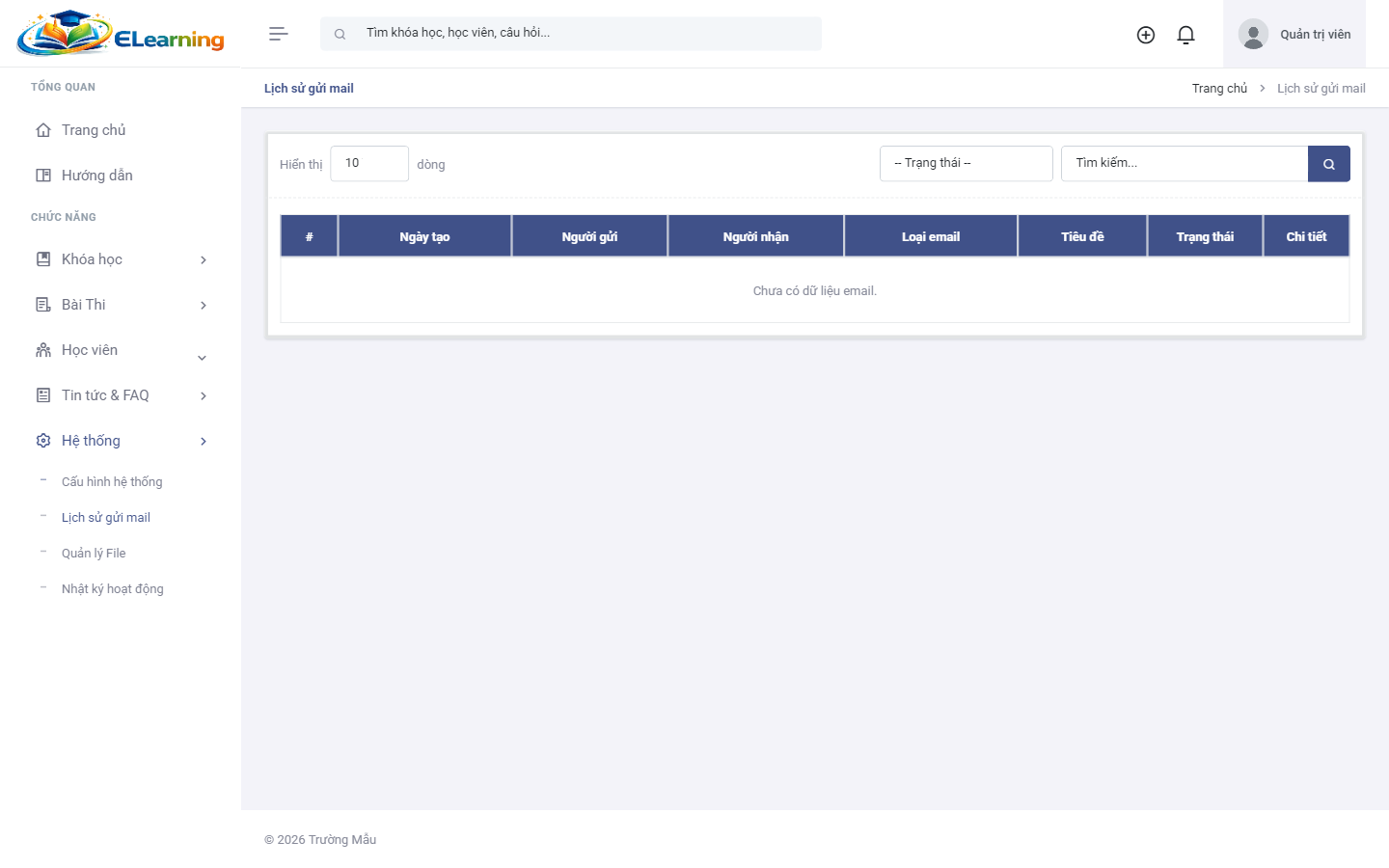The height and width of the screenshot is (868, 1389).
Task: Click the Tiêu đề column header
Action: 1082,236
